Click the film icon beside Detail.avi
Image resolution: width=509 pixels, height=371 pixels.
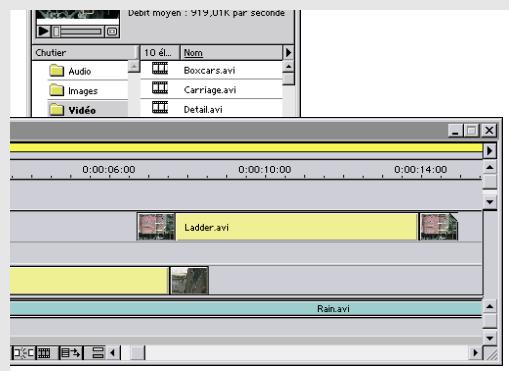pos(160,107)
